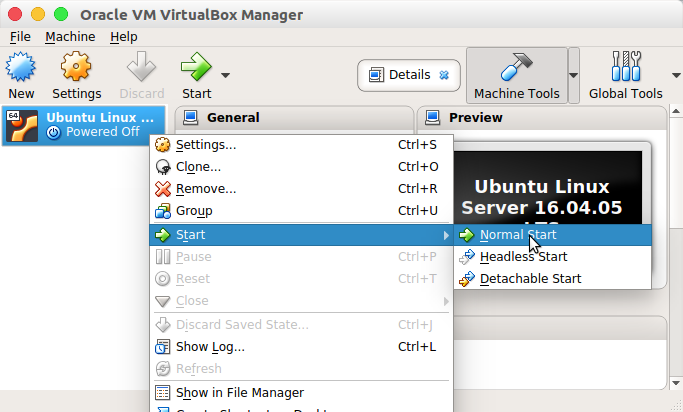This screenshot has height=412, width=683.
Task: Click the greyed Discard Saved State icon
Action: [162, 324]
